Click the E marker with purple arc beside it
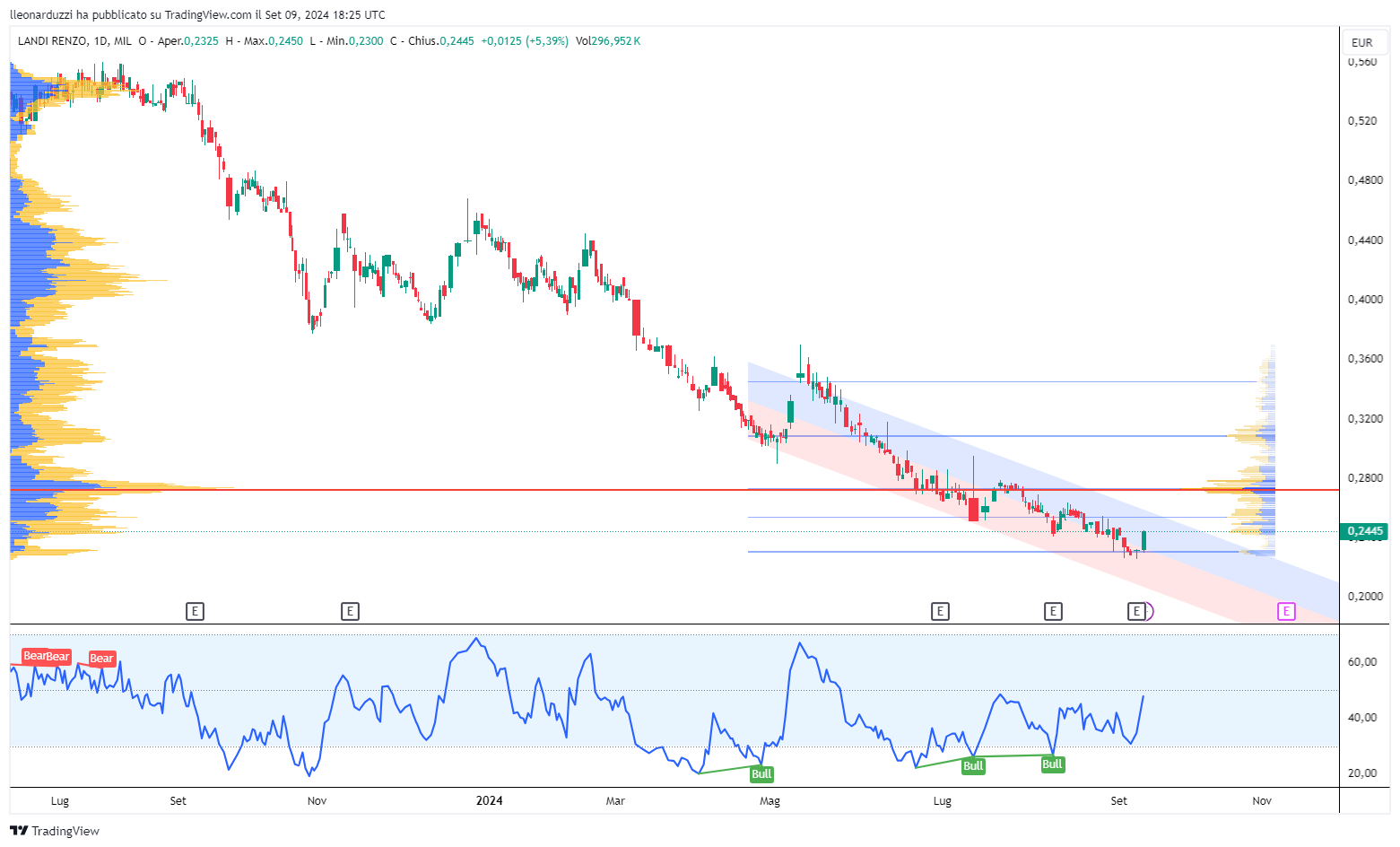Viewport: 1400px width, 847px height. (1136, 611)
